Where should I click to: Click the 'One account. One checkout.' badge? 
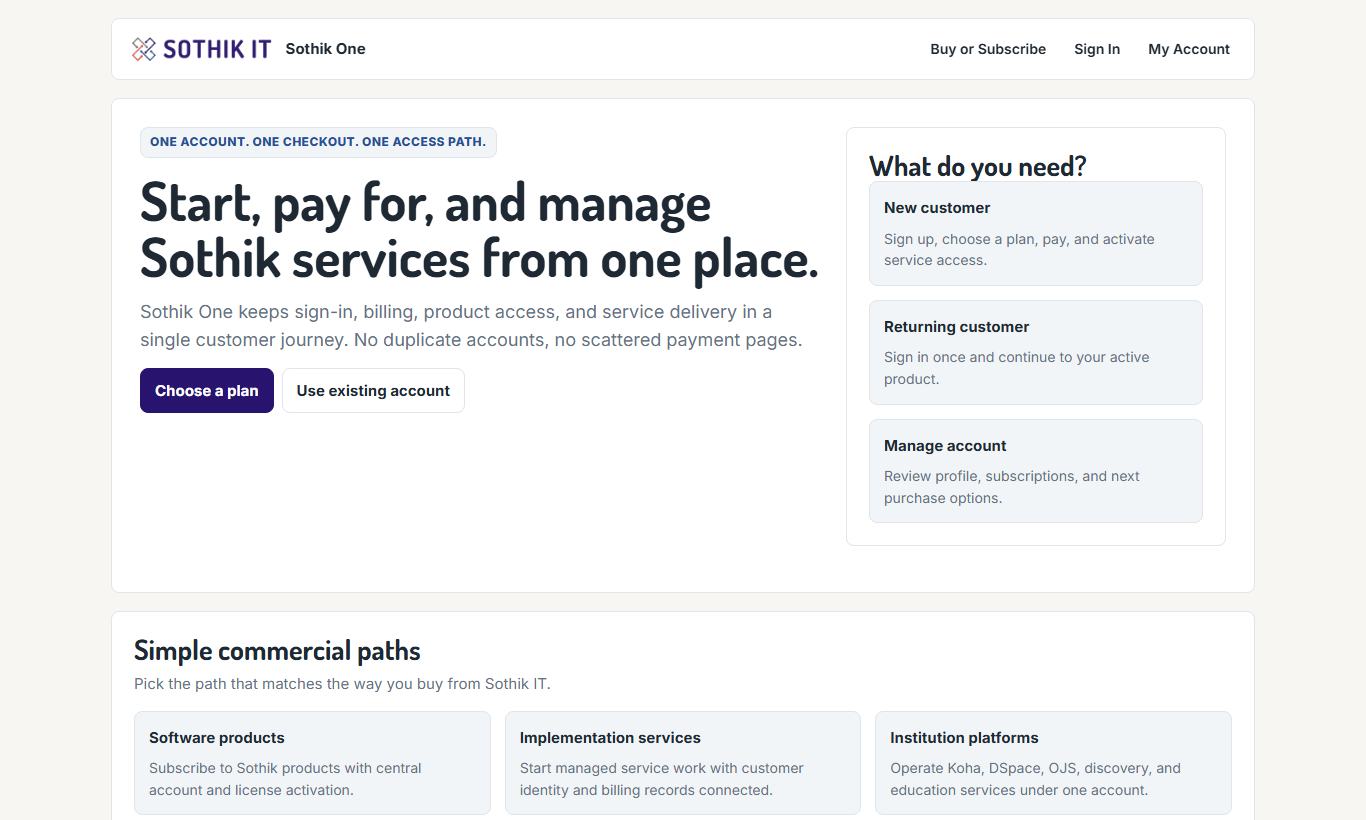pyautogui.click(x=318, y=142)
